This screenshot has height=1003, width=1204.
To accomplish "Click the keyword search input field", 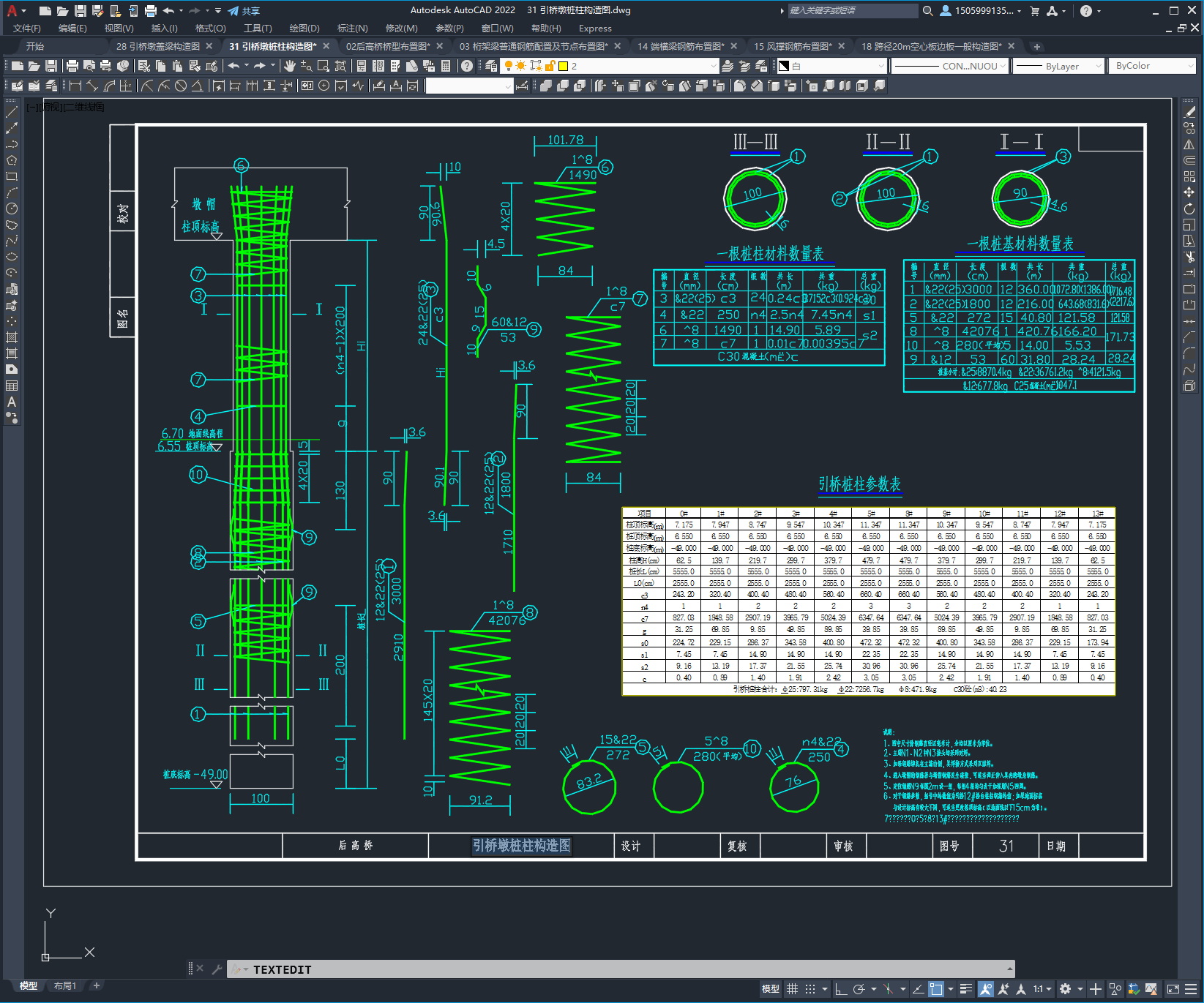I will click(x=851, y=11).
